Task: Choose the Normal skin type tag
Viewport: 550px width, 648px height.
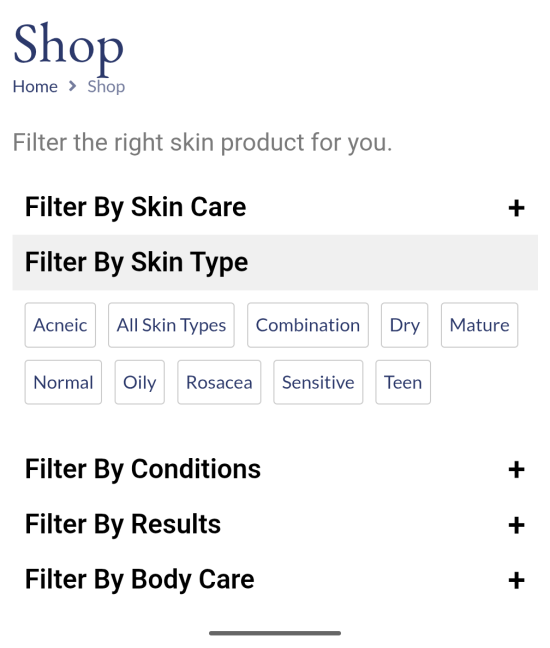Action: click(x=63, y=382)
